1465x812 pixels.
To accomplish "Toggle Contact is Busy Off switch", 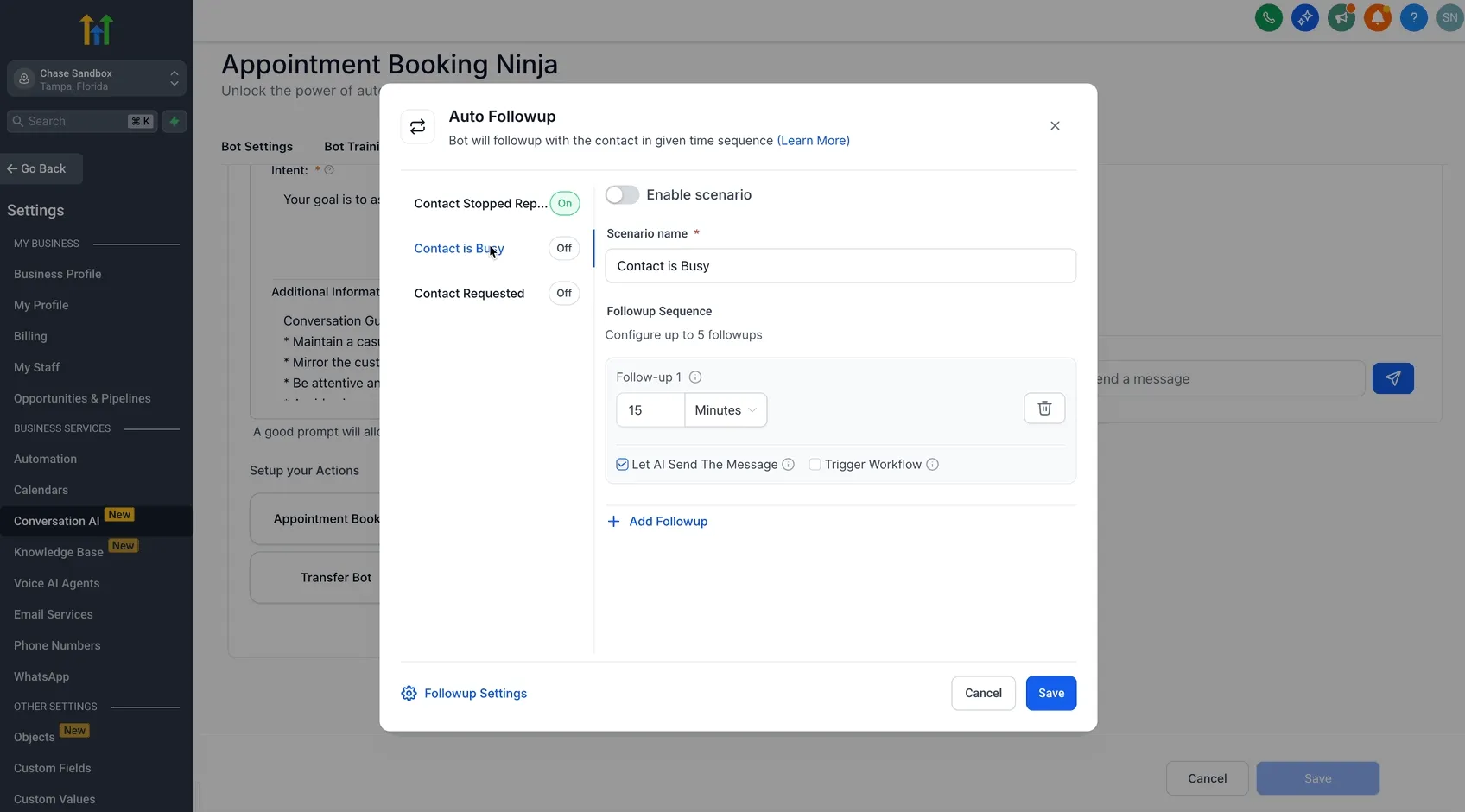I will coord(564,249).
